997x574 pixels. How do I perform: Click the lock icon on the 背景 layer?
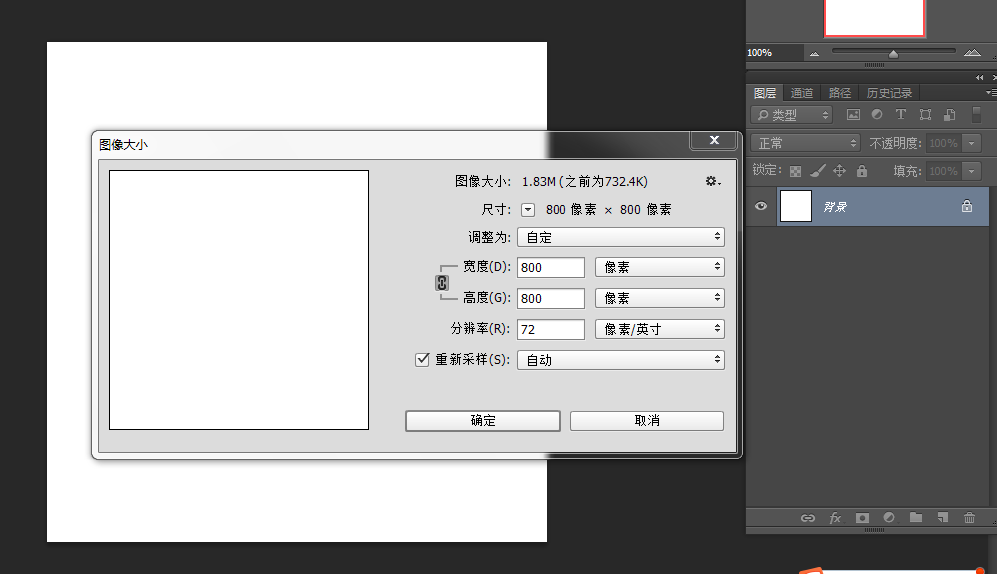(966, 206)
